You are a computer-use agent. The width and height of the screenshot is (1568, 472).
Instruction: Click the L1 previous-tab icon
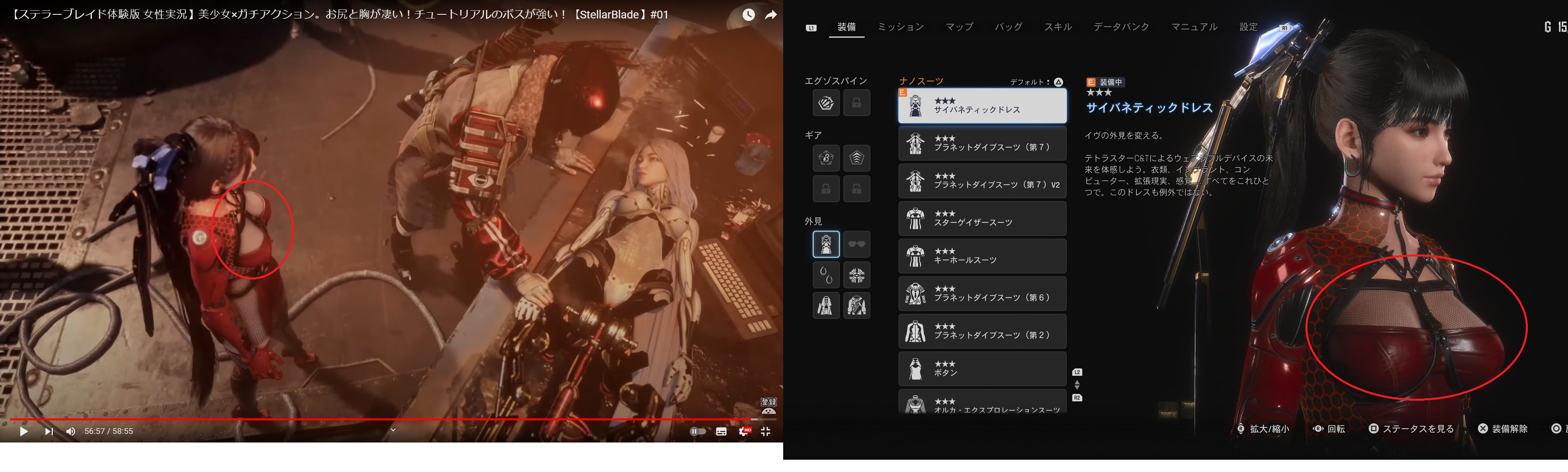(x=811, y=28)
